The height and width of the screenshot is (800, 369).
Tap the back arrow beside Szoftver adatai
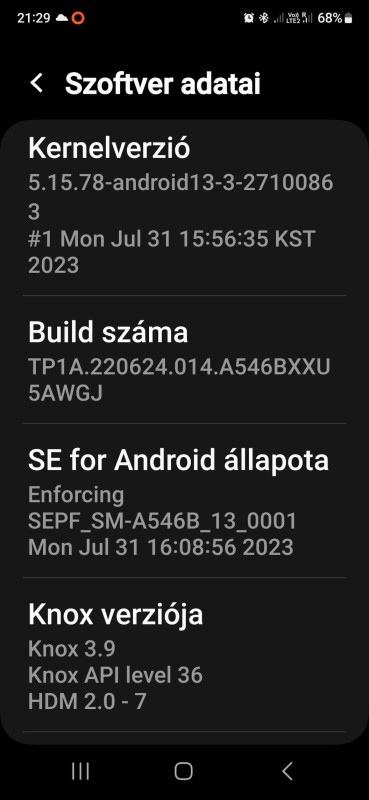[x=36, y=83]
